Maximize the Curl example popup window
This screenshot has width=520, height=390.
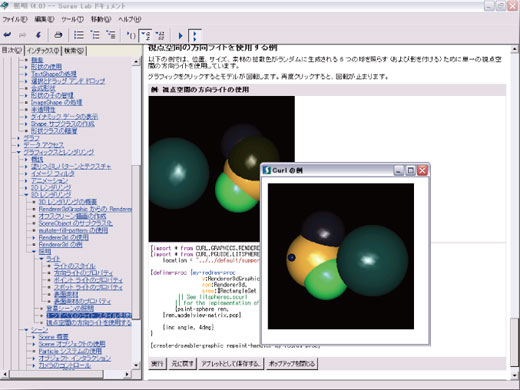pyautogui.click(x=410, y=170)
